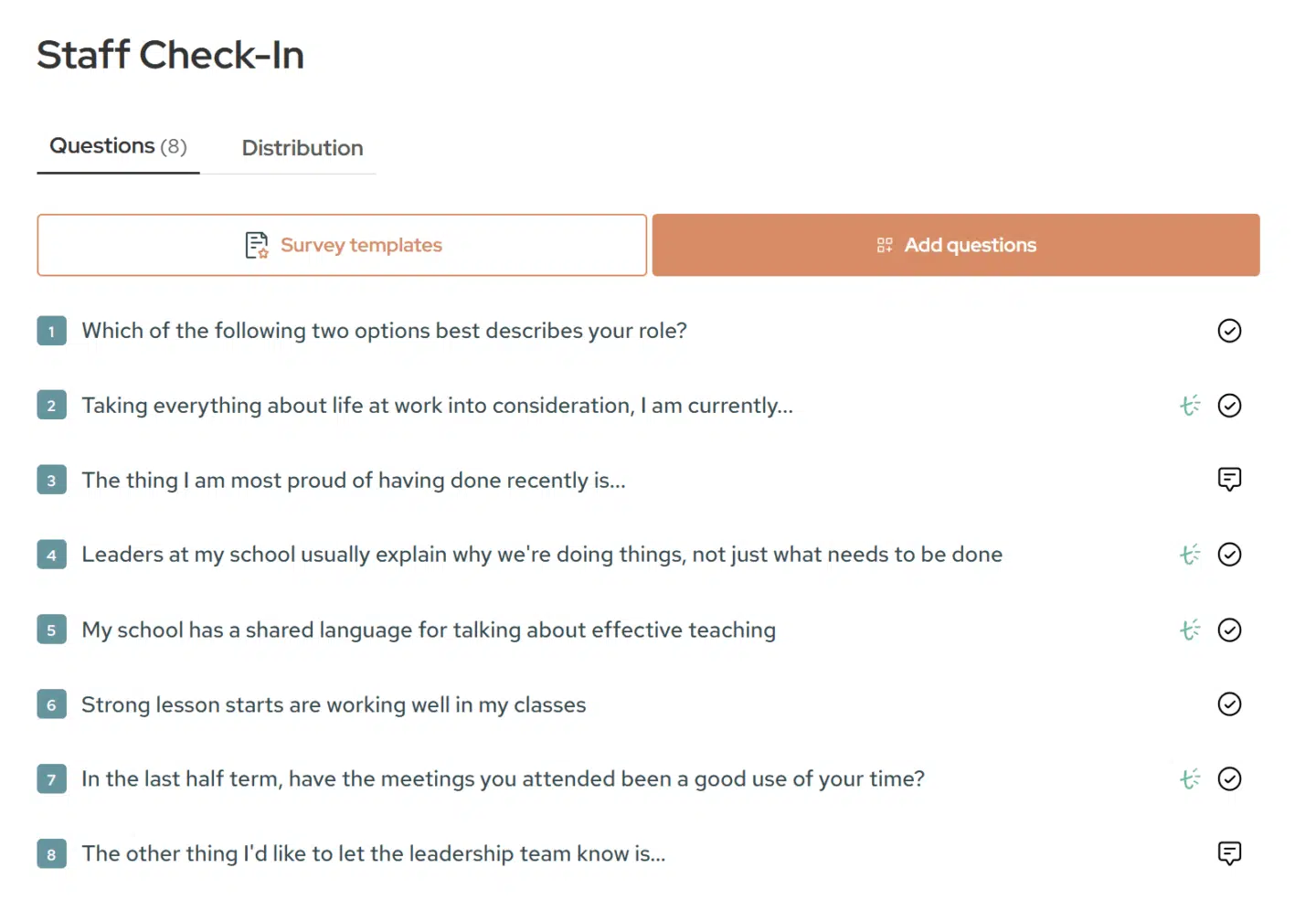Open Survey templates

[342, 245]
